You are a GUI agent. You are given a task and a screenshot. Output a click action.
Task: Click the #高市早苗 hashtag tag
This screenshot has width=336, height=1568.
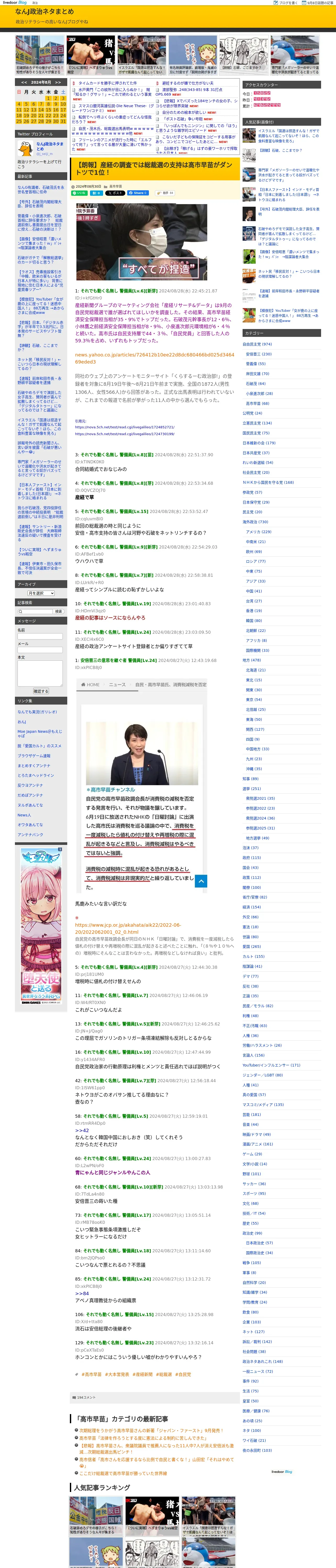tap(92, 1374)
